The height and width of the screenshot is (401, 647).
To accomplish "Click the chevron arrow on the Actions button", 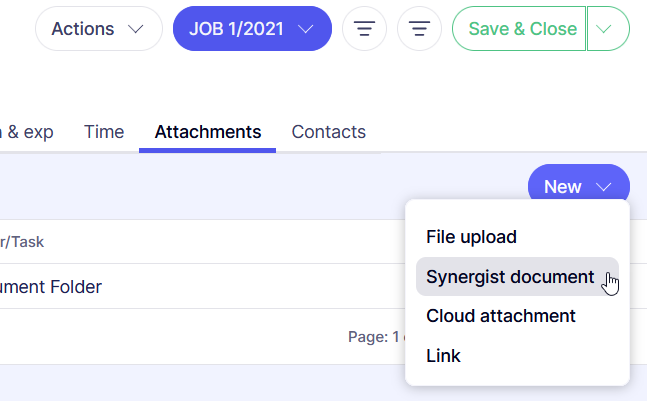I will 136,29.
